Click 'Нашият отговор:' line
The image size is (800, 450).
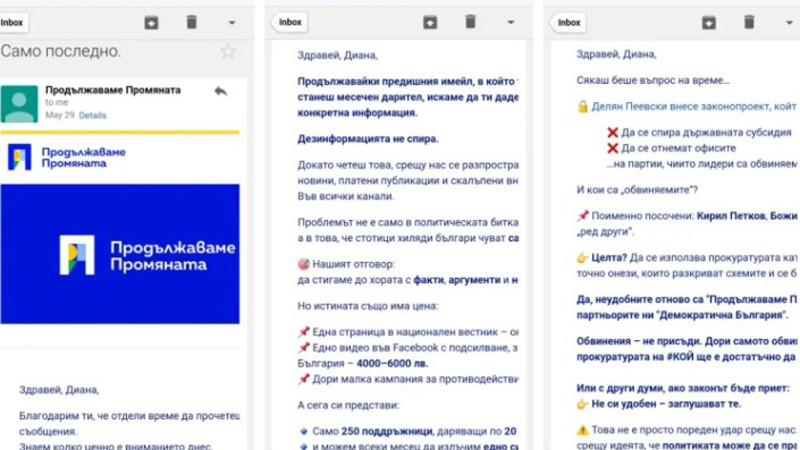tap(353, 264)
